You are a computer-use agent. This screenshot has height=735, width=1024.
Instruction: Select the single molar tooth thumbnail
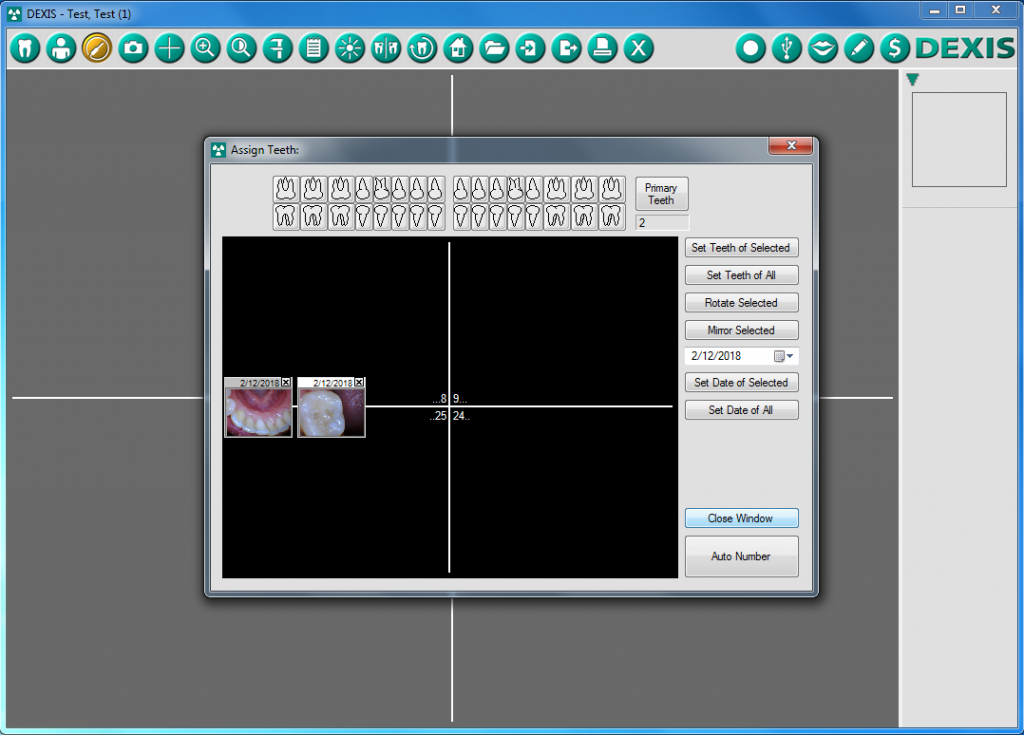click(331, 413)
